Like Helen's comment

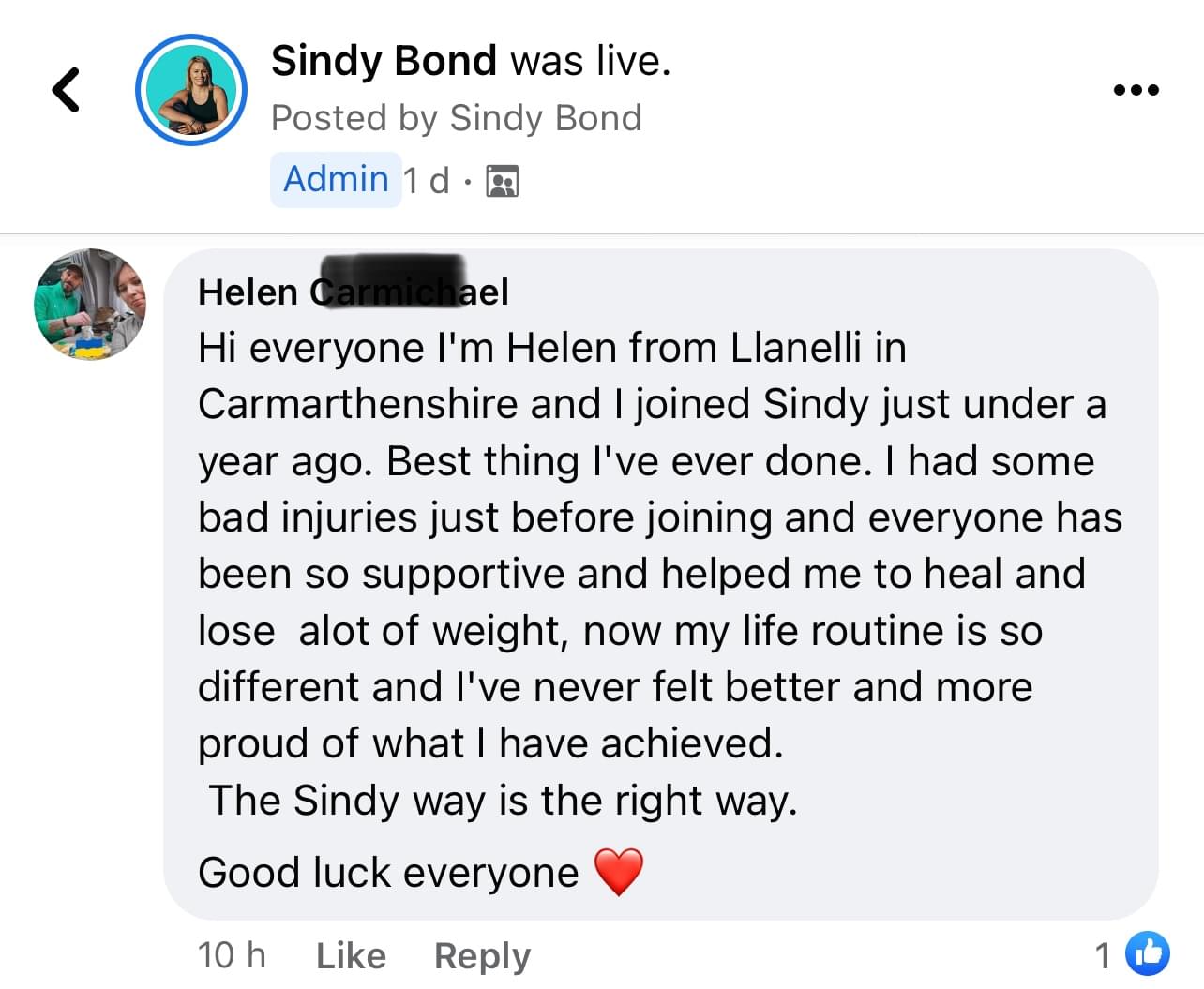click(x=351, y=955)
